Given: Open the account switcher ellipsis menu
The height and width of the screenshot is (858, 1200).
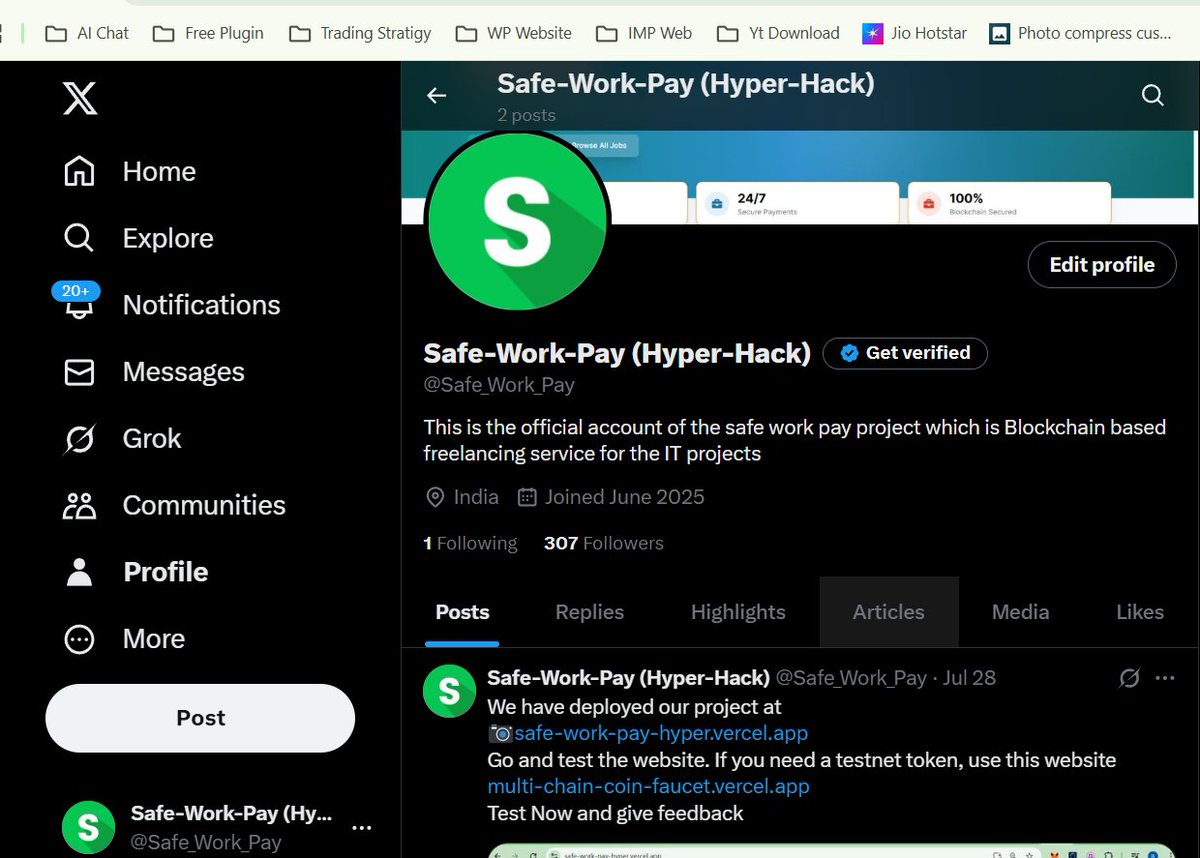Looking at the screenshot, I should coord(361,826).
